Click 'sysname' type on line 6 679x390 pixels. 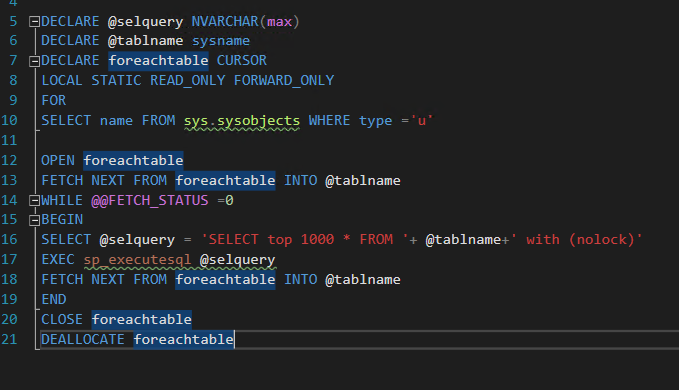point(221,41)
